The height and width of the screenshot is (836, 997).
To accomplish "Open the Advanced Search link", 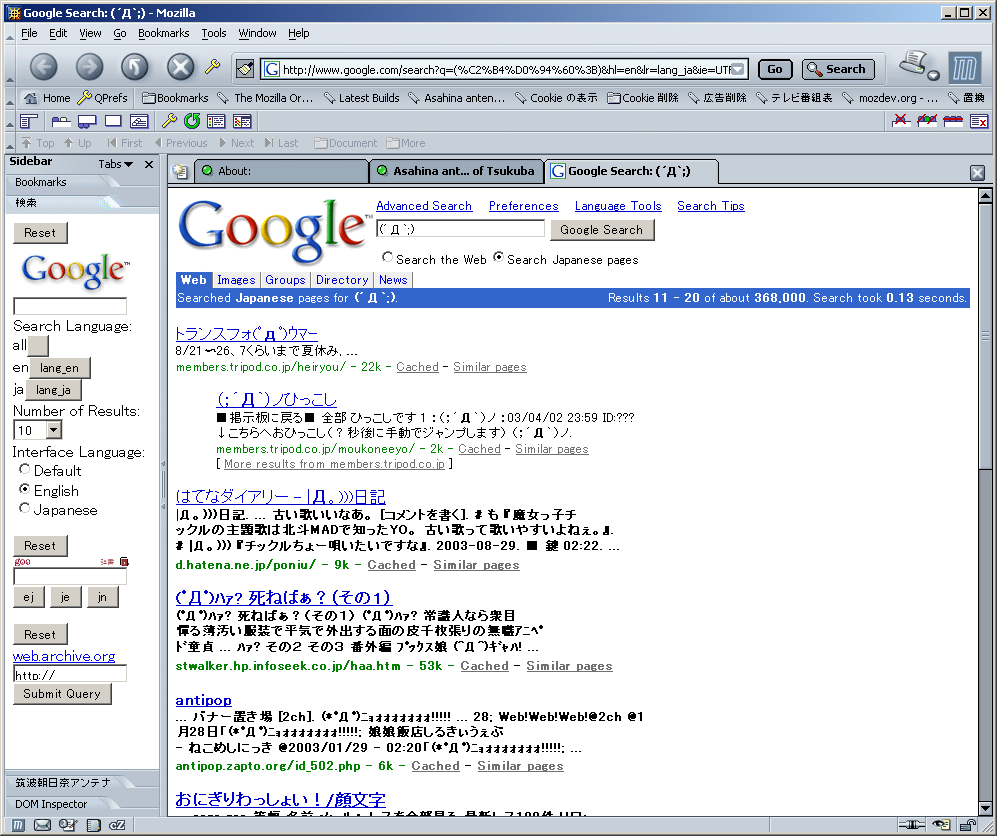I will tap(424, 206).
